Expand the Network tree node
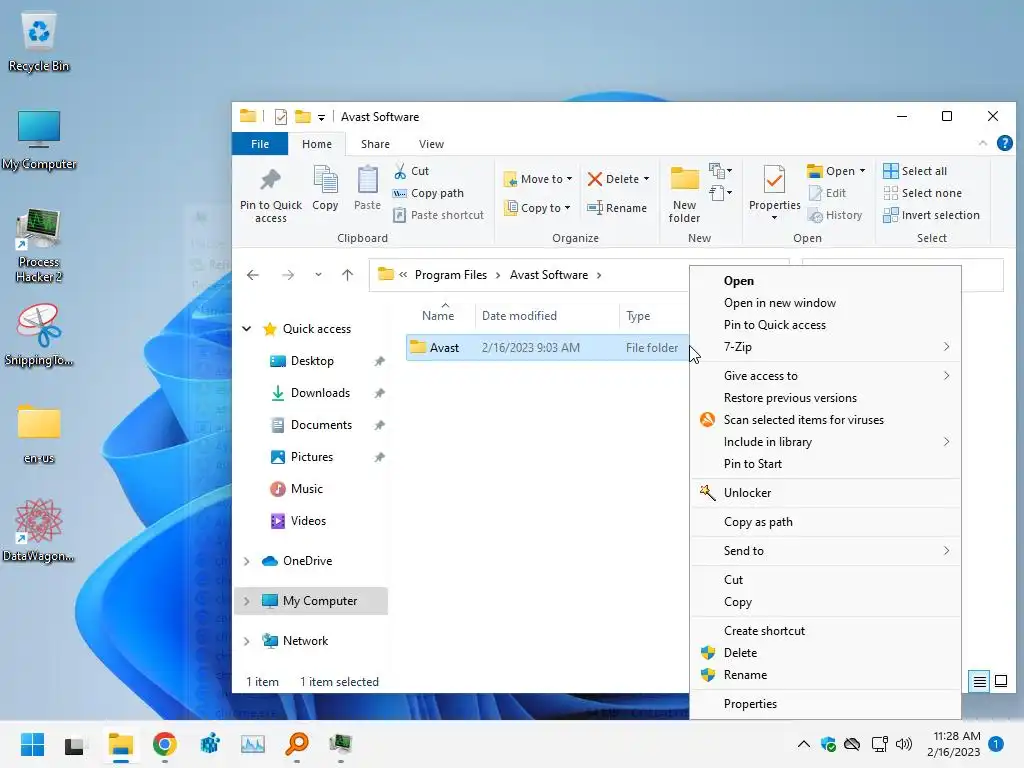This screenshot has width=1024, height=768. pyautogui.click(x=247, y=641)
